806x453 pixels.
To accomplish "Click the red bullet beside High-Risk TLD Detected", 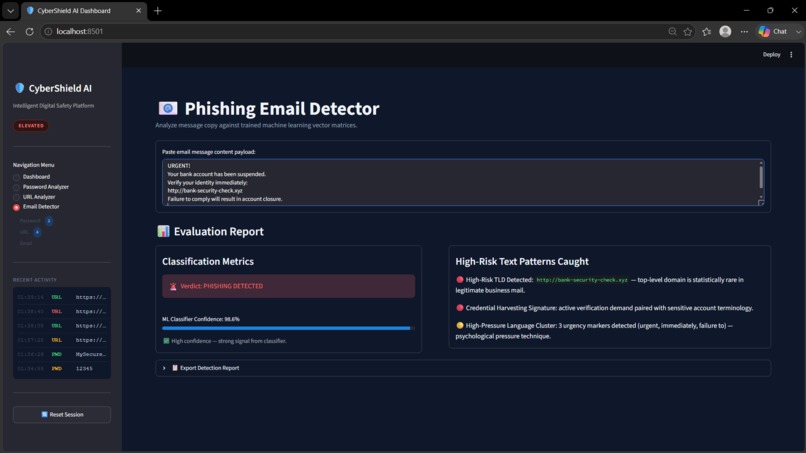I will coord(460,280).
